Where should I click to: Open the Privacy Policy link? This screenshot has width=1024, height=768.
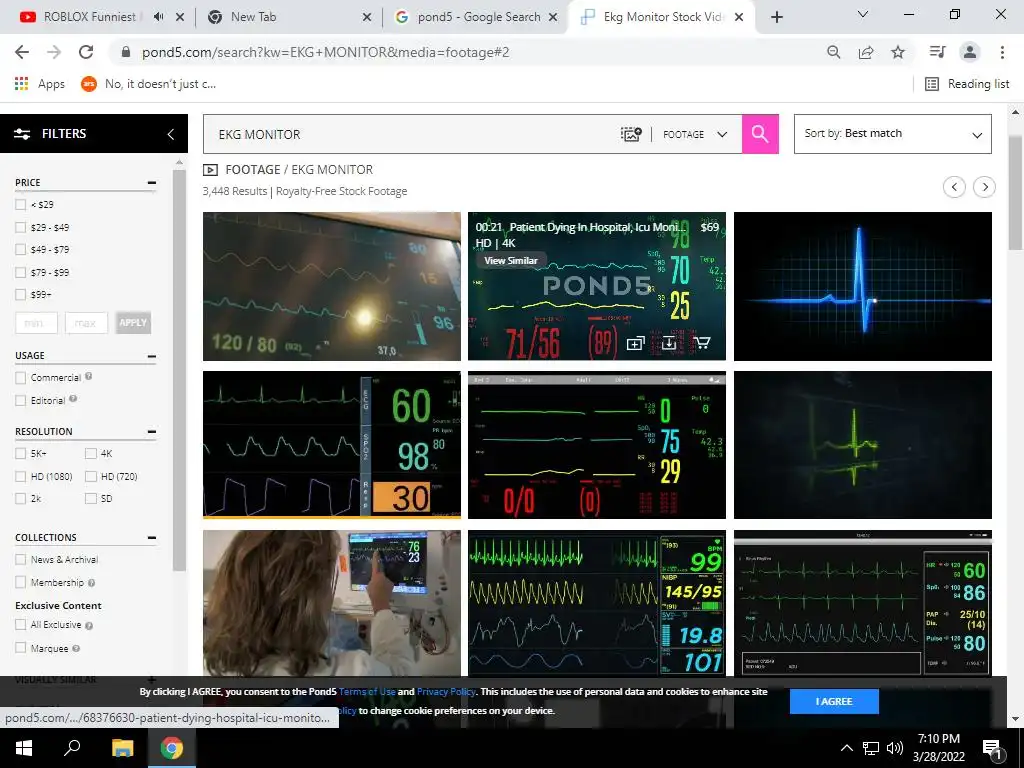(x=446, y=692)
